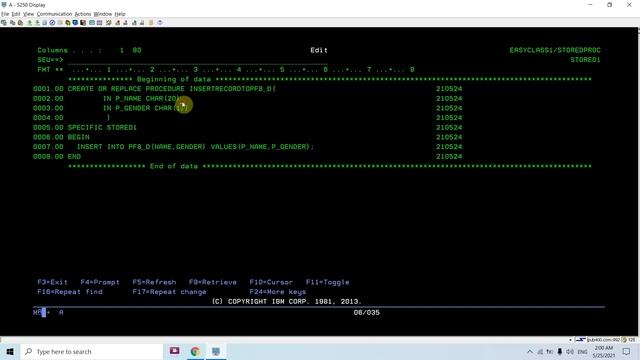Viewport: 640px width, 360px height.
Task: Open the Help menu
Action: (x=120, y=14)
